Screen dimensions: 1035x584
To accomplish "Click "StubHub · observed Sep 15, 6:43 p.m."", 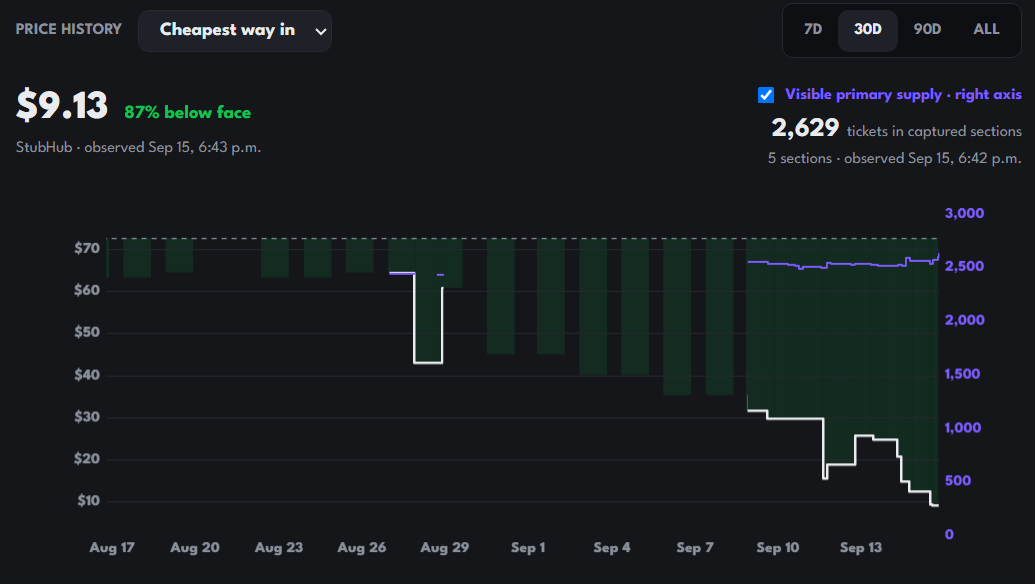I will [x=139, y=147].
